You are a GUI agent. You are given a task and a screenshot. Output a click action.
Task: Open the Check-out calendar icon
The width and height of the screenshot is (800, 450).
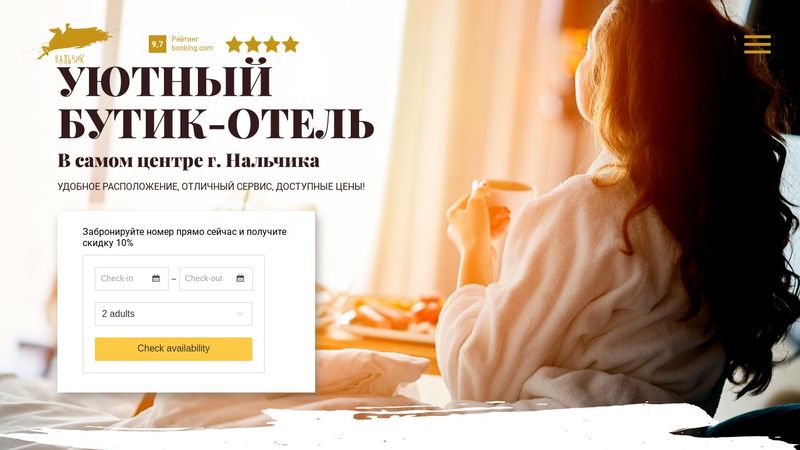click(x=240, y=279)
